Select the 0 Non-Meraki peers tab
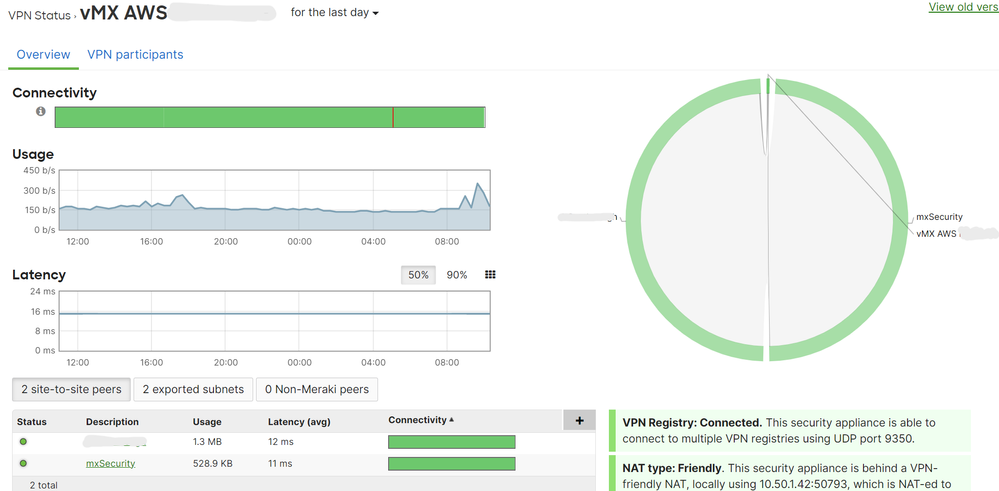 click(317, 389)
